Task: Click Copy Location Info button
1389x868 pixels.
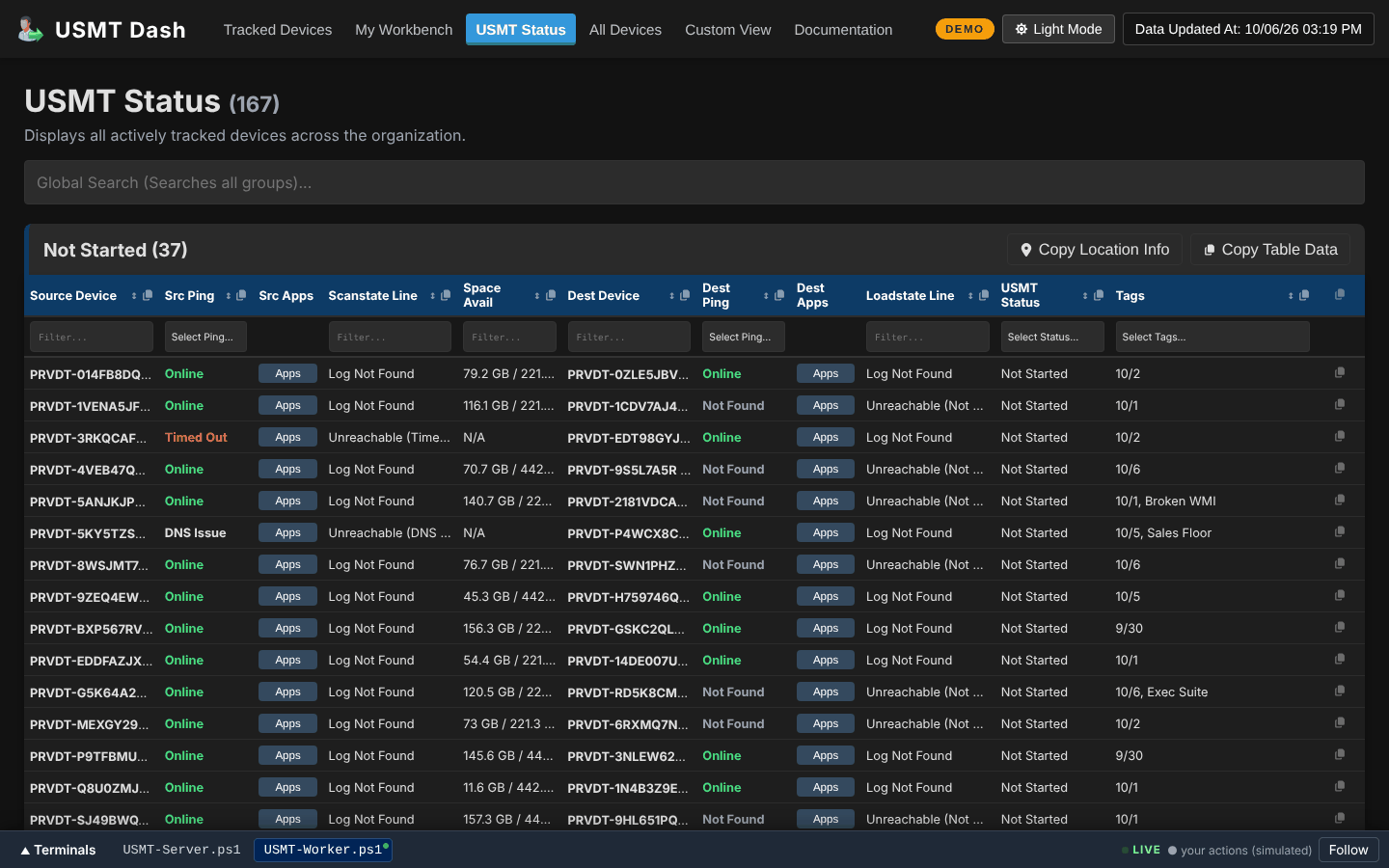Action: tap(1095, 250)
